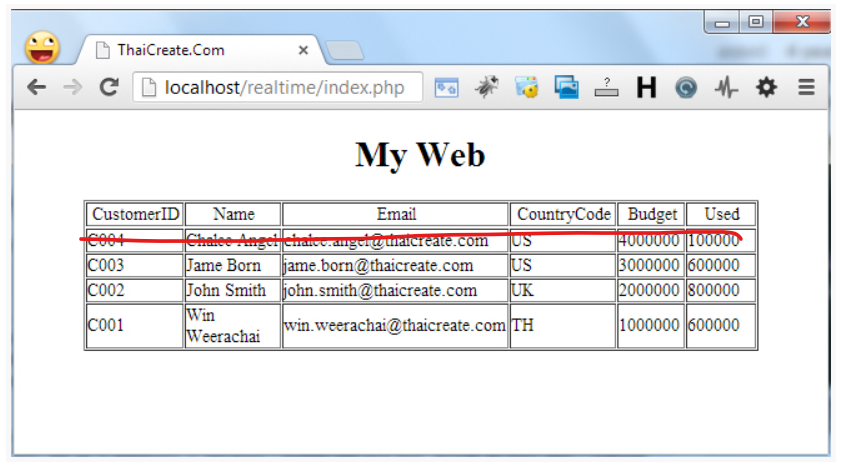Click the CountryCode column header
852x471 pixels.
click(x=563, y=214)
